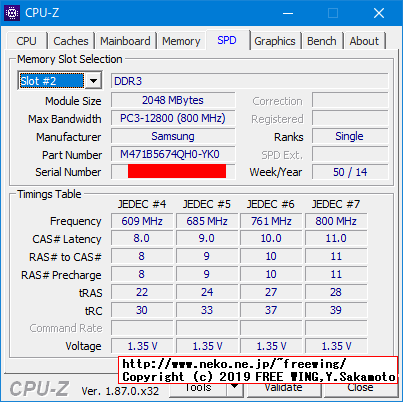403x402 pixels.
Task: Click the JEDEC #5 column header
Action: point(207,204)
